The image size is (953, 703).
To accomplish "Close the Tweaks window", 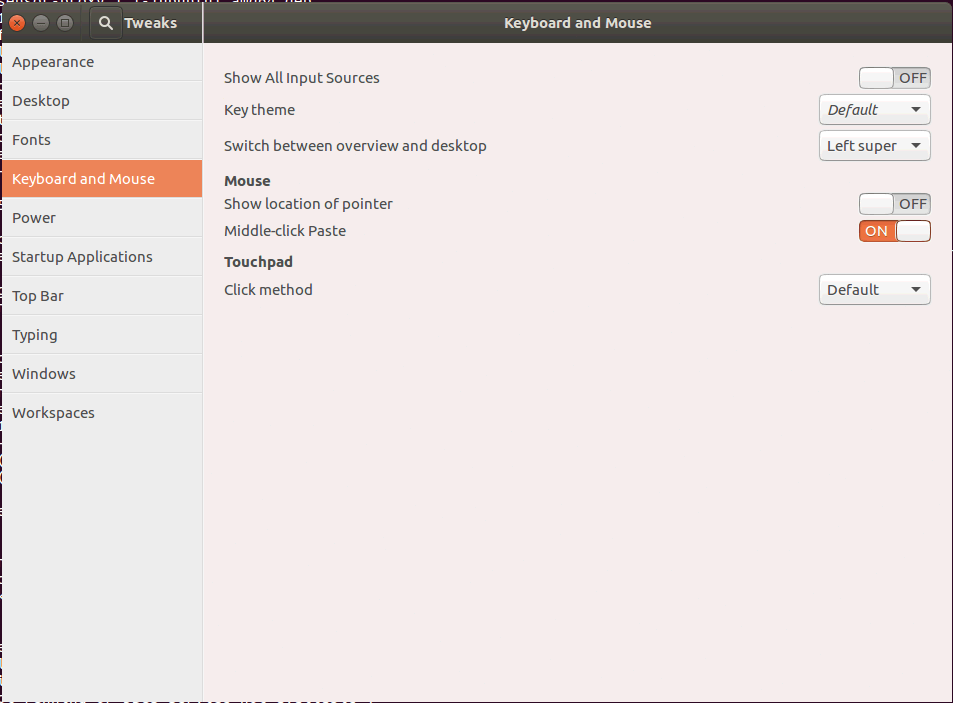I will 17,23.
